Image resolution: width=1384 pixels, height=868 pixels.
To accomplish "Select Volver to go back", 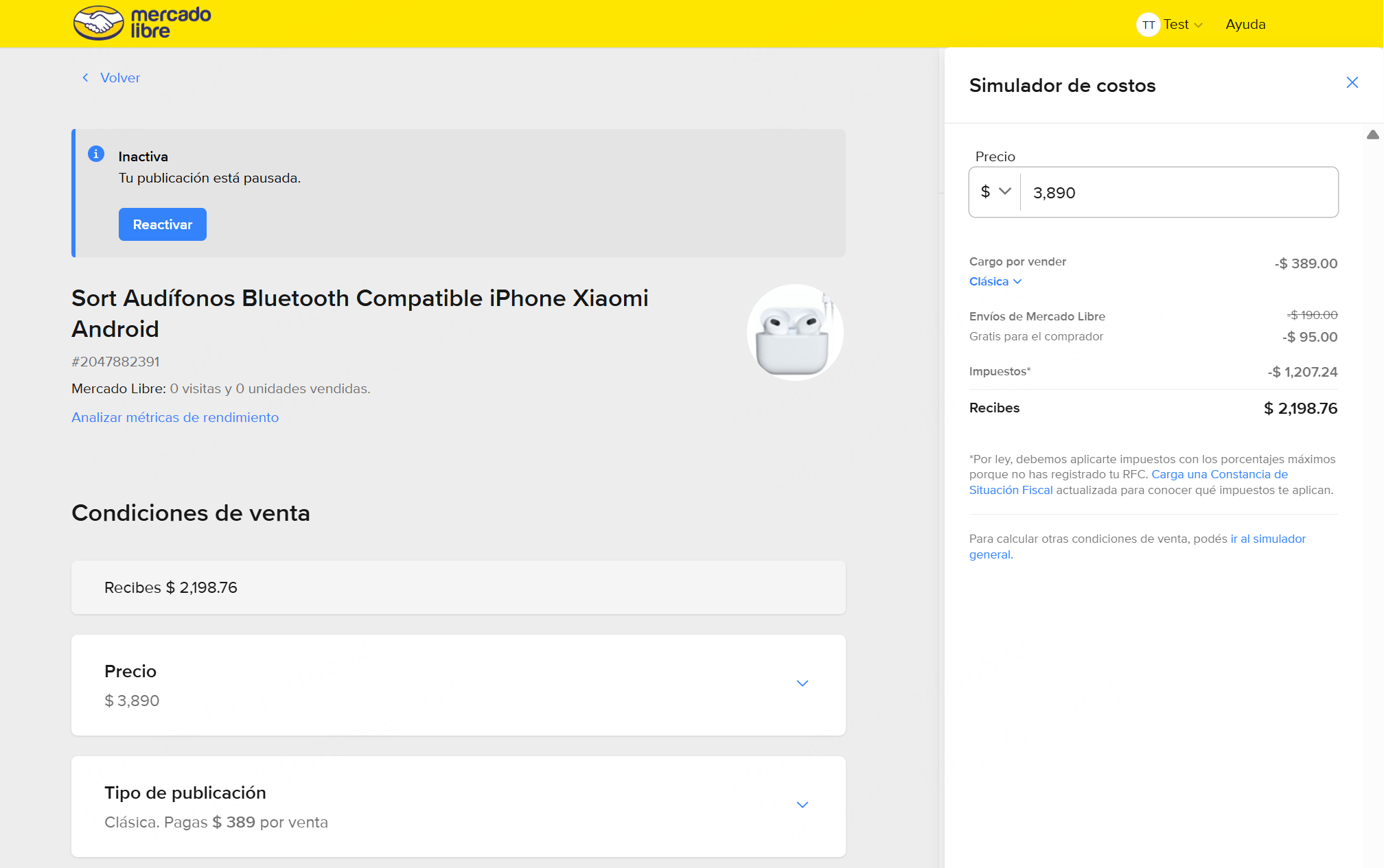I will (x=120, y=78).
